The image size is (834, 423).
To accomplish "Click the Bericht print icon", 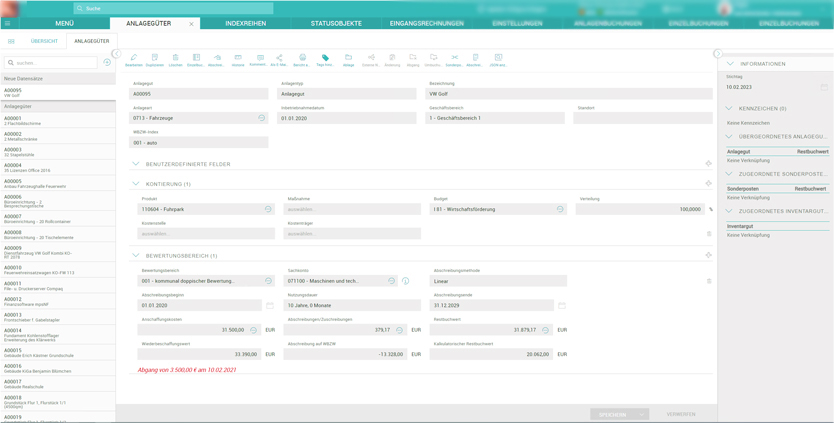I will point(302,59).
